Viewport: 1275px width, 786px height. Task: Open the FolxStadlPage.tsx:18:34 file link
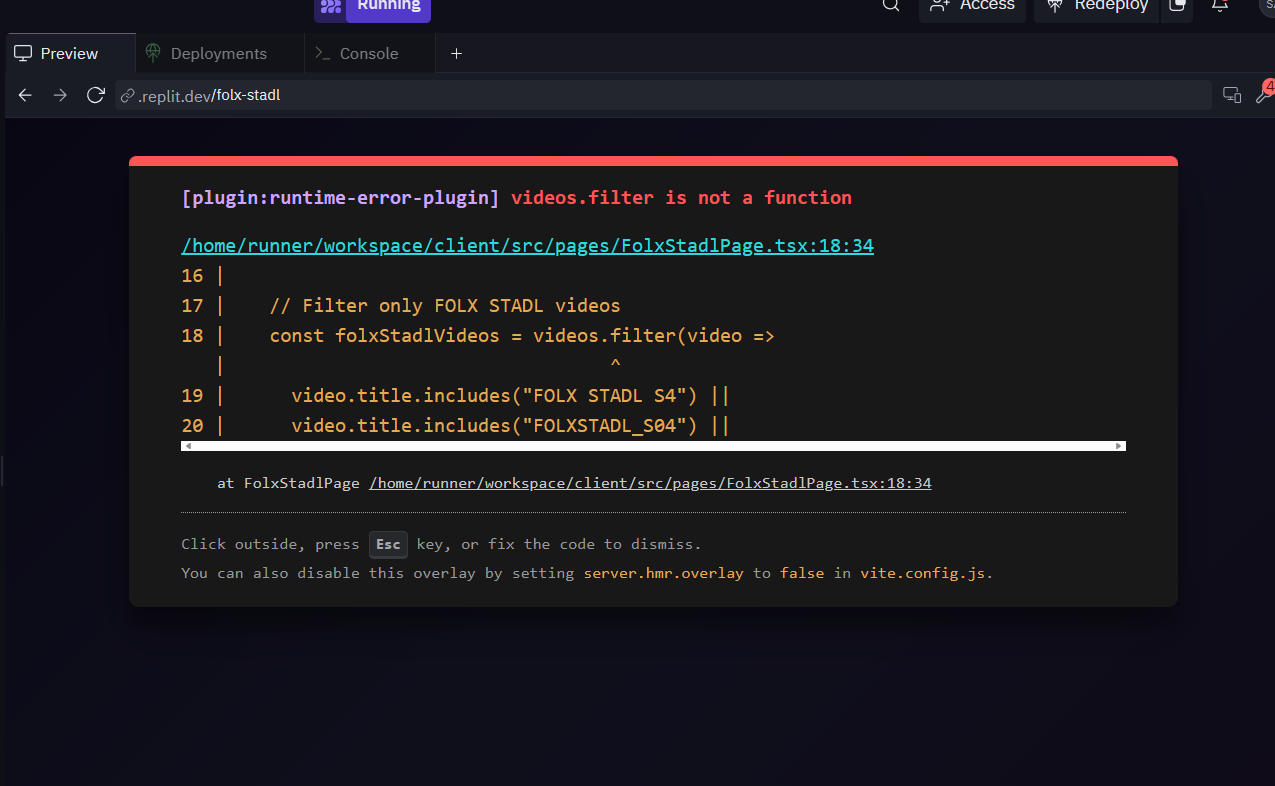[x=527, y=246]
